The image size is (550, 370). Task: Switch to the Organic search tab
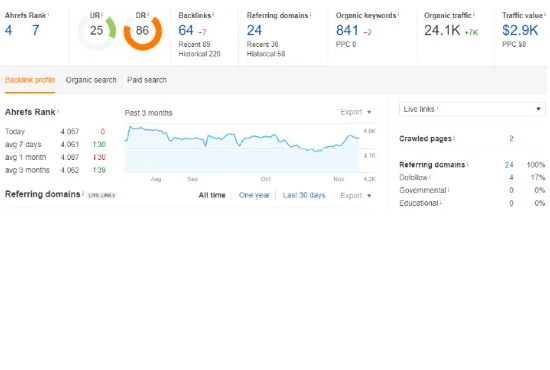91,80
